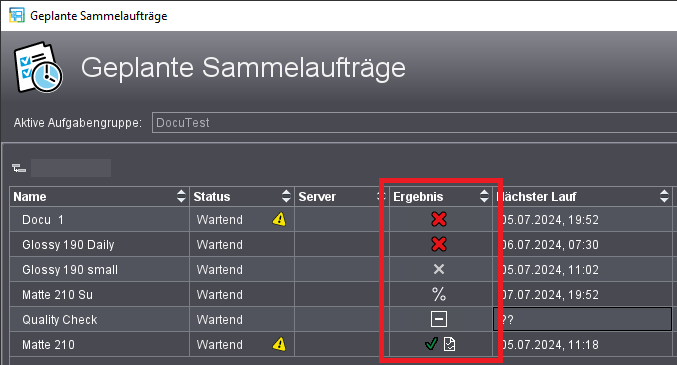Click the next run cell showing ??
Image resolution: width=677 pixels, height=365 pixels.
pos(582,320)
